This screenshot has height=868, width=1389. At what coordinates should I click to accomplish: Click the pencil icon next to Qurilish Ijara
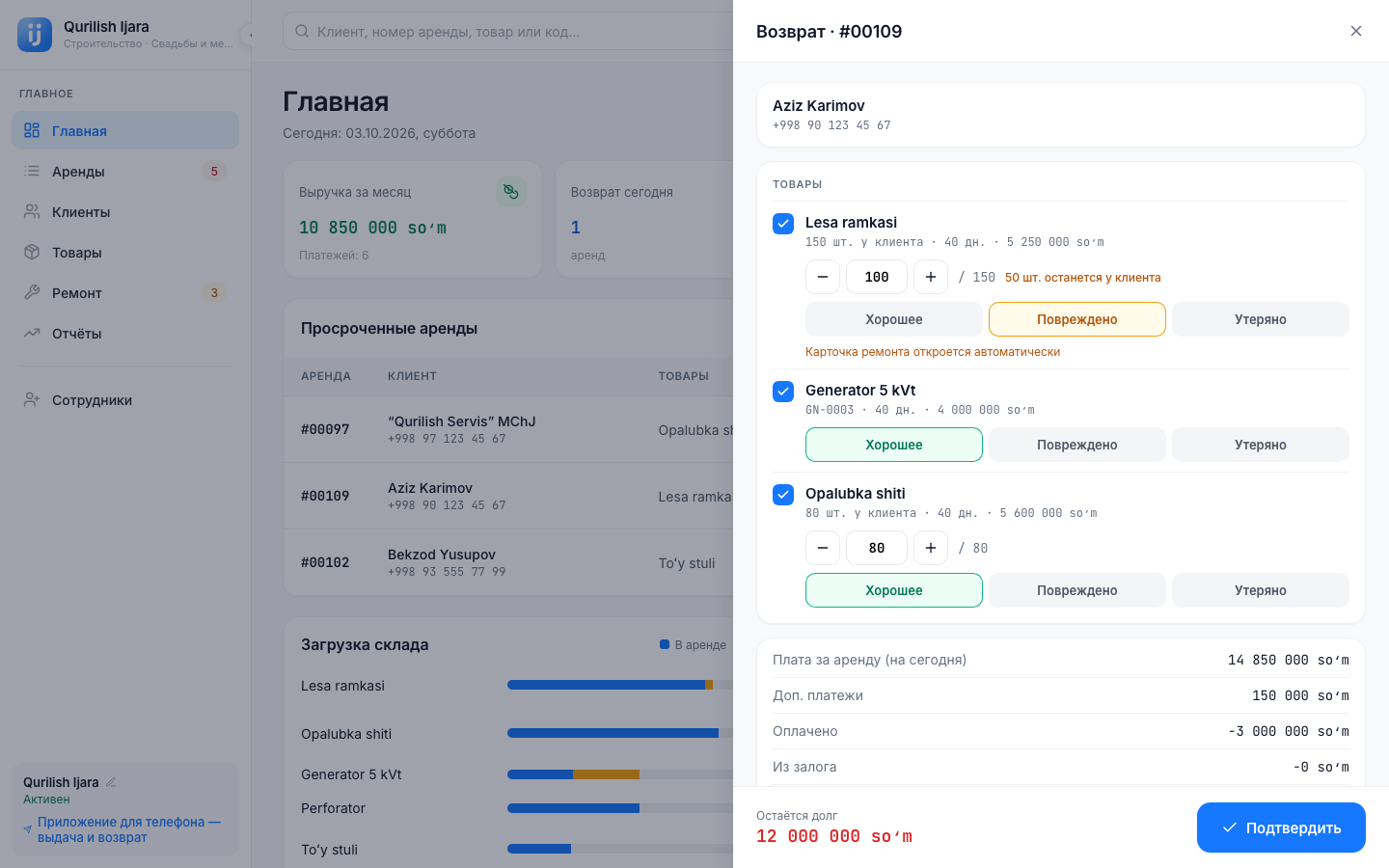111,782
